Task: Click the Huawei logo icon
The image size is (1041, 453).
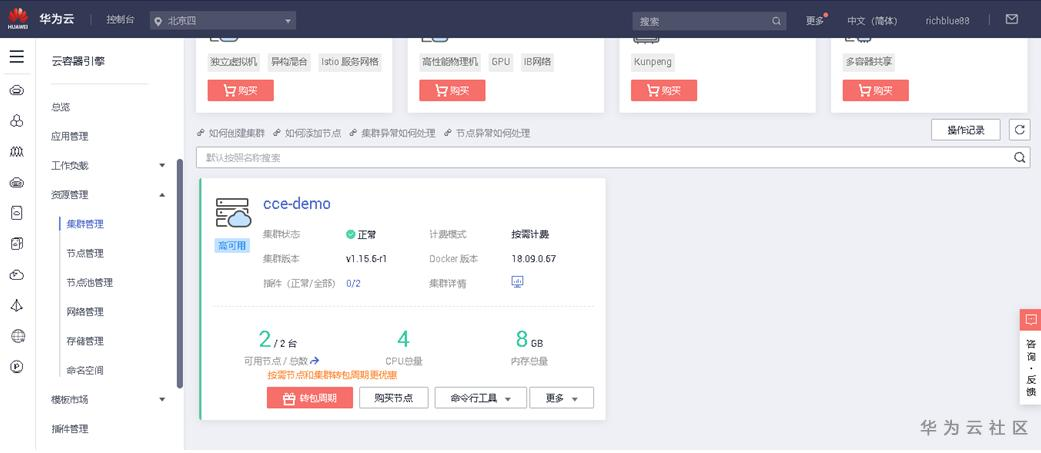Action: [18, 19]
